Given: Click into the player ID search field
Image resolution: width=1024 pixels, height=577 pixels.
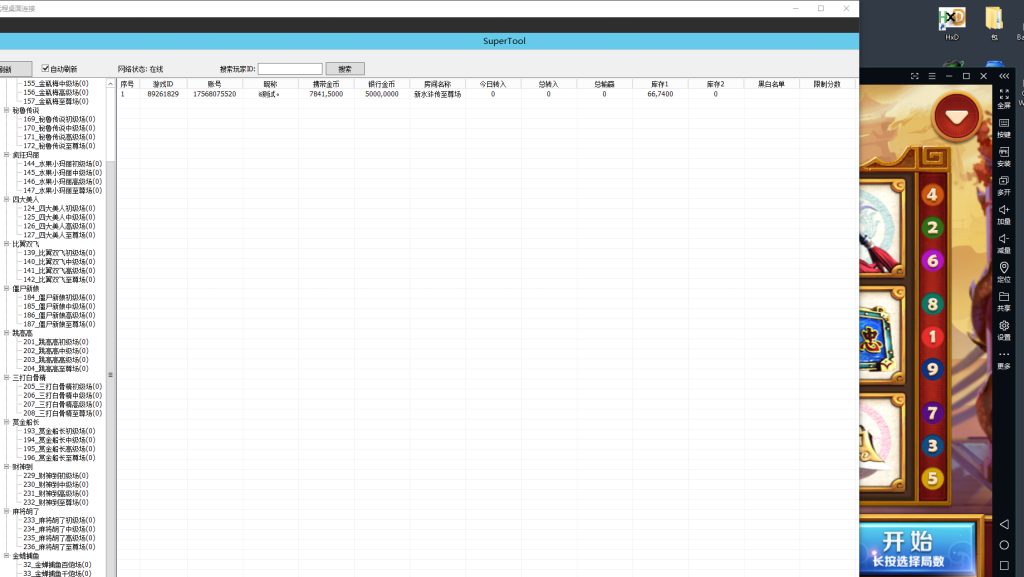Looking at the screenshot, I should (x=290, y=69).
